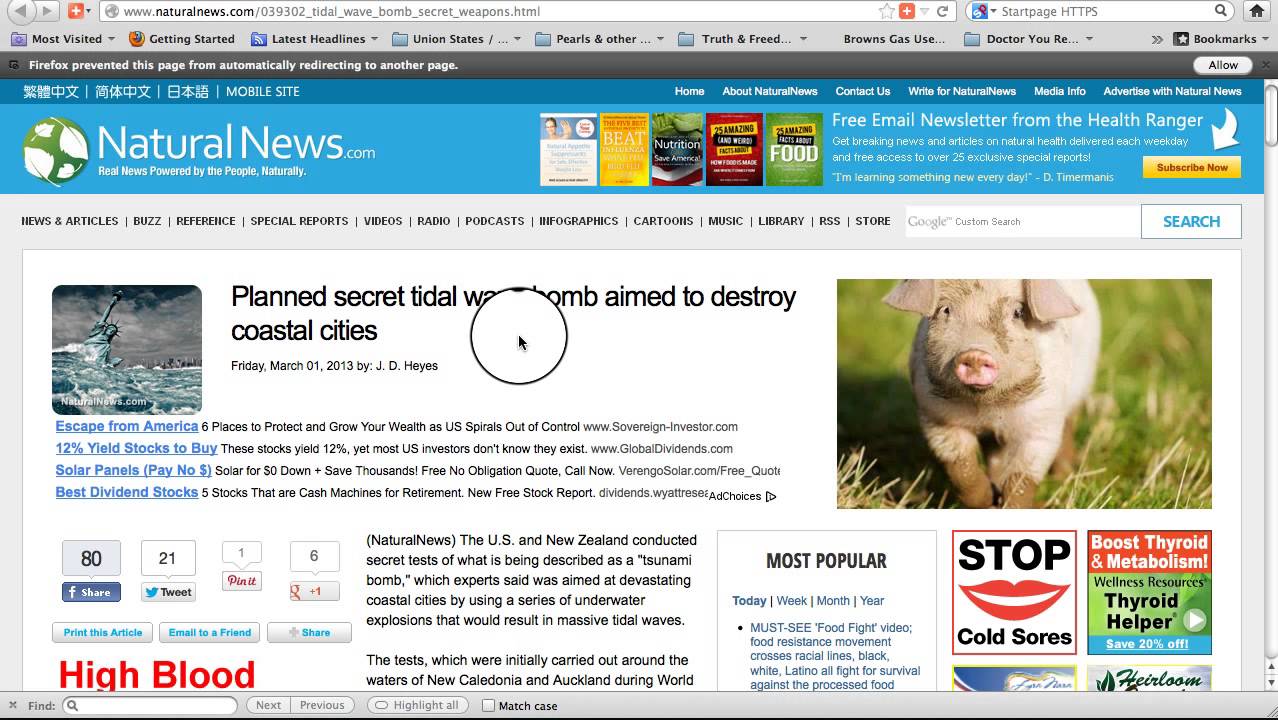The height and width of the screenshot is (720, 1278).
Task: Share article with Facebook Share button
Action: click(91, 592)
